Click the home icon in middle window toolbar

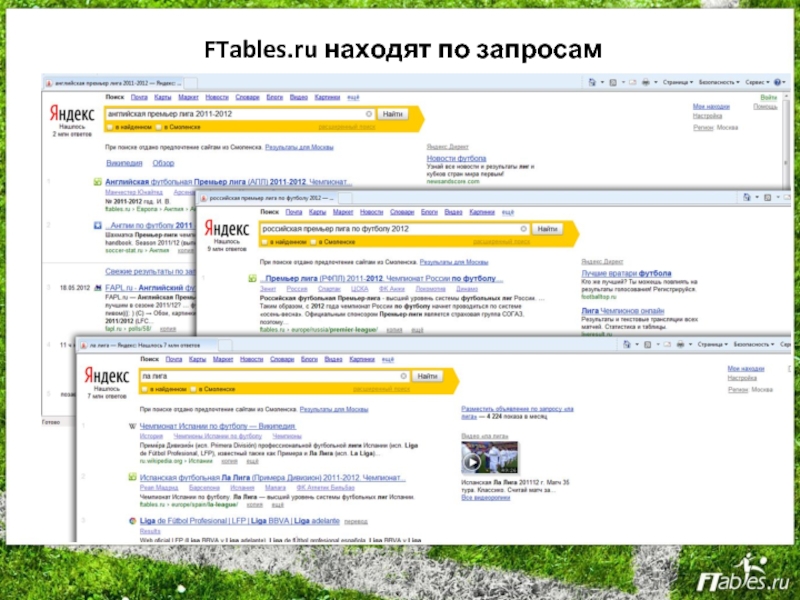[x=747, y=197]
